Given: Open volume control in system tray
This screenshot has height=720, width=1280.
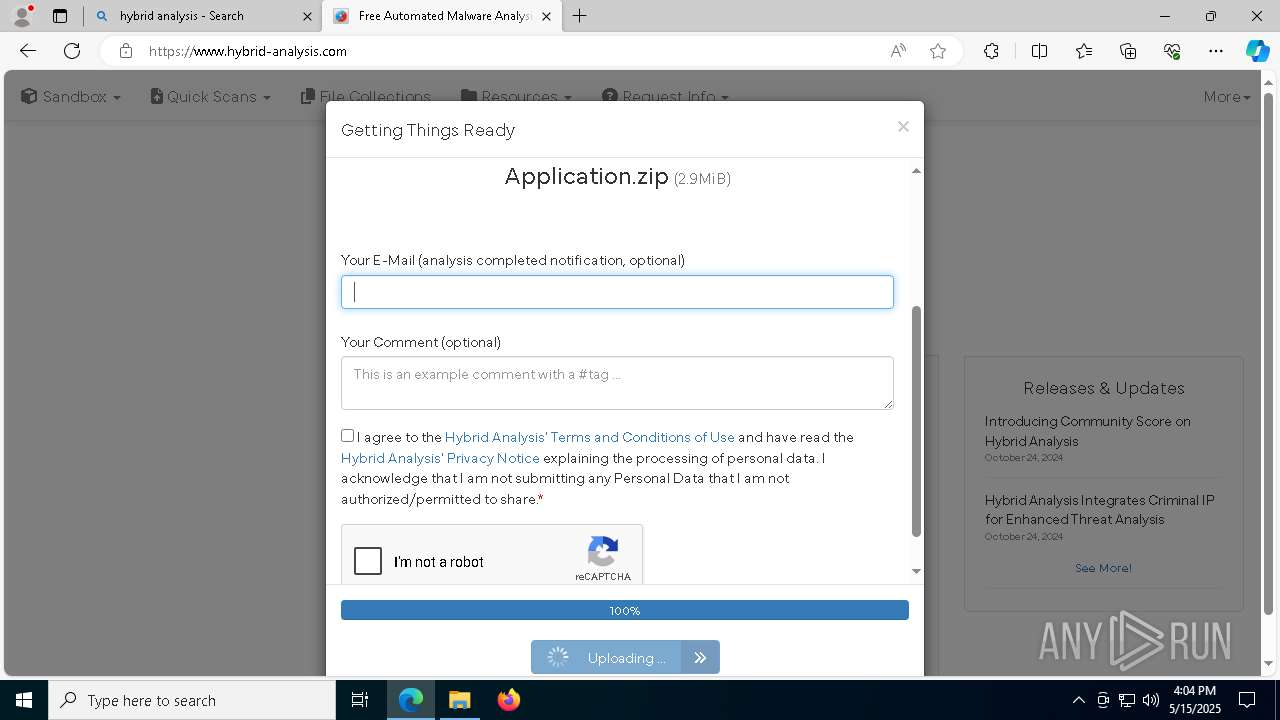Looking at the screenshot, I should coord(1151,700).
